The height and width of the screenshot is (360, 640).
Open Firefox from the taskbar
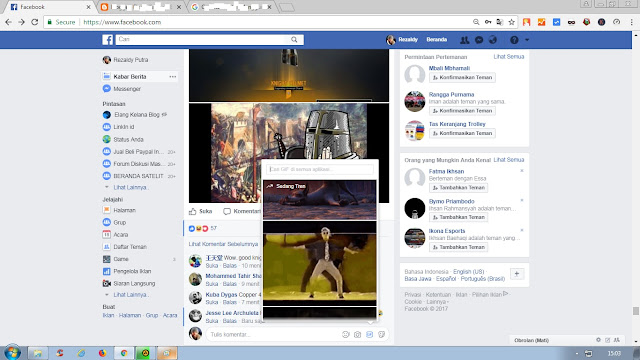(102, 353)
